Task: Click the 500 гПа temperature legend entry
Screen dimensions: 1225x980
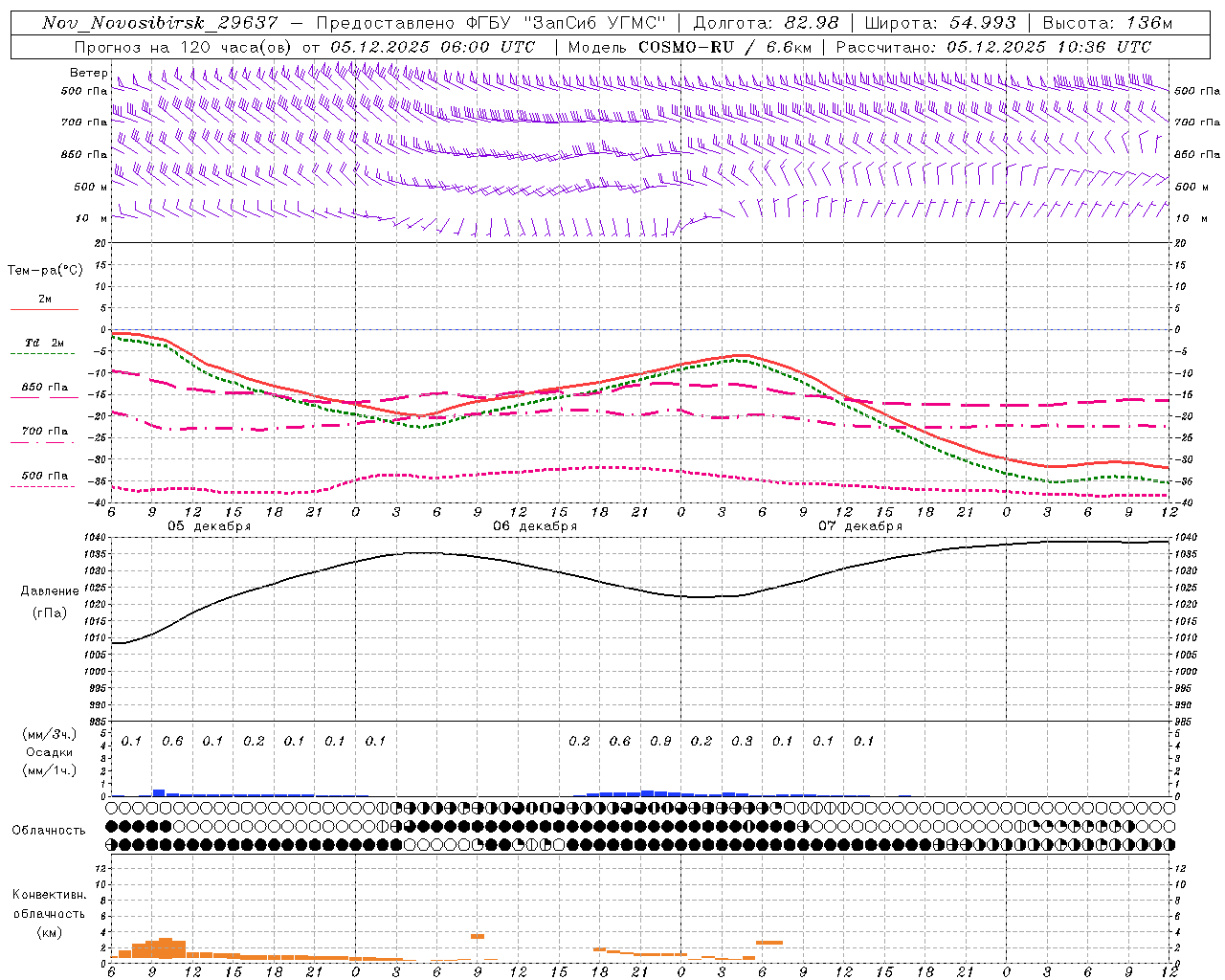Action: 45,475
